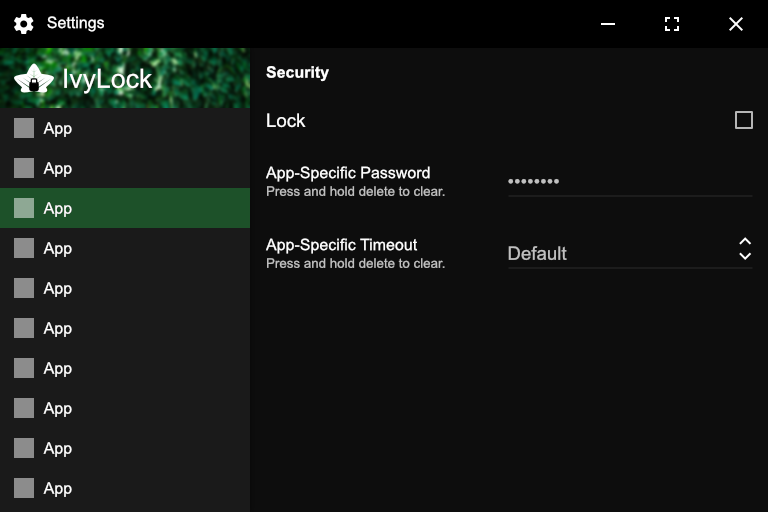This screenshot has width=768, height=512.
Task: Select the ninth App item in the list
Action: tap(58, 448)
